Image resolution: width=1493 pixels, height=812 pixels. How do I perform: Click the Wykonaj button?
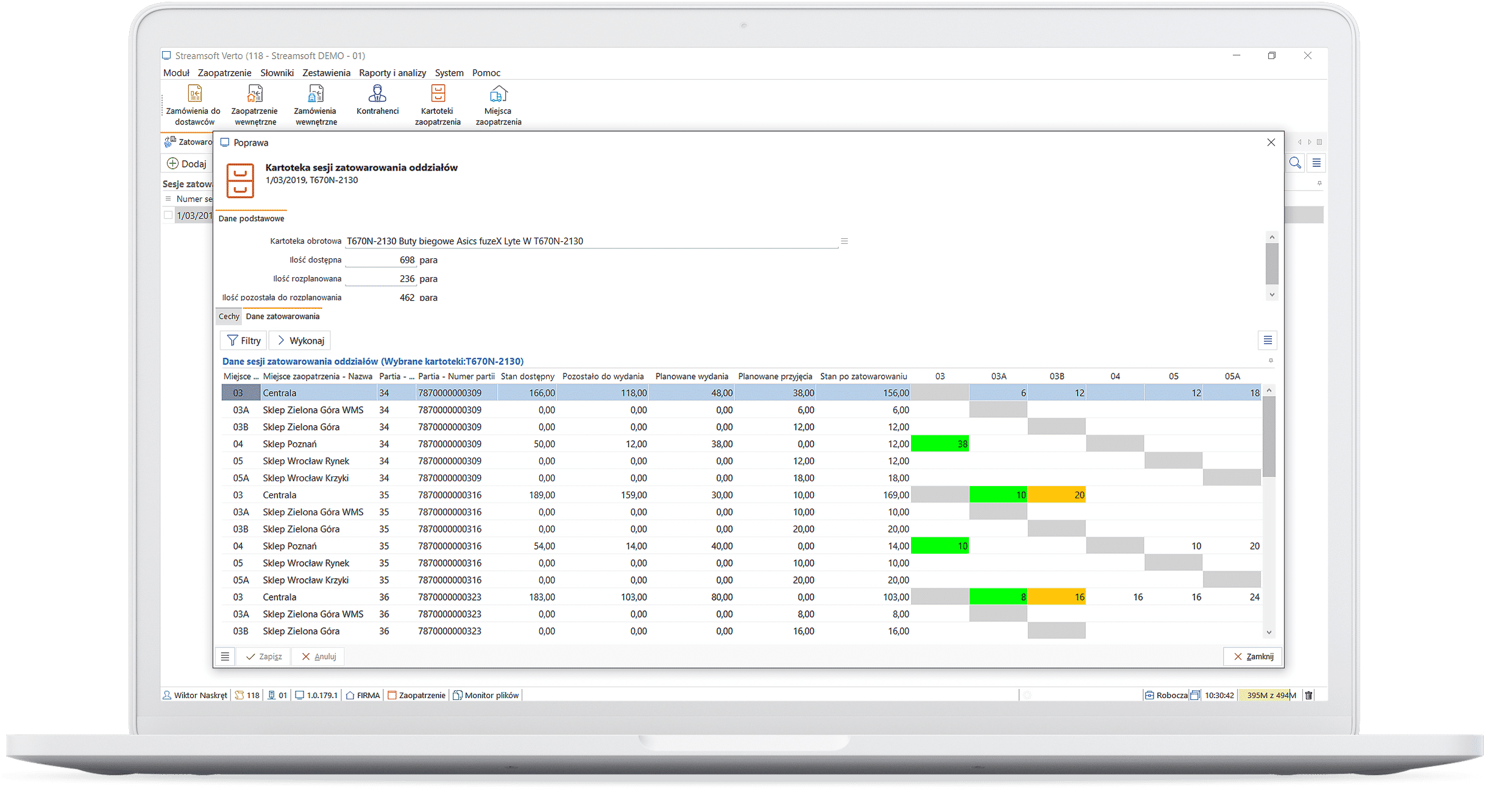tap(300, 341)
